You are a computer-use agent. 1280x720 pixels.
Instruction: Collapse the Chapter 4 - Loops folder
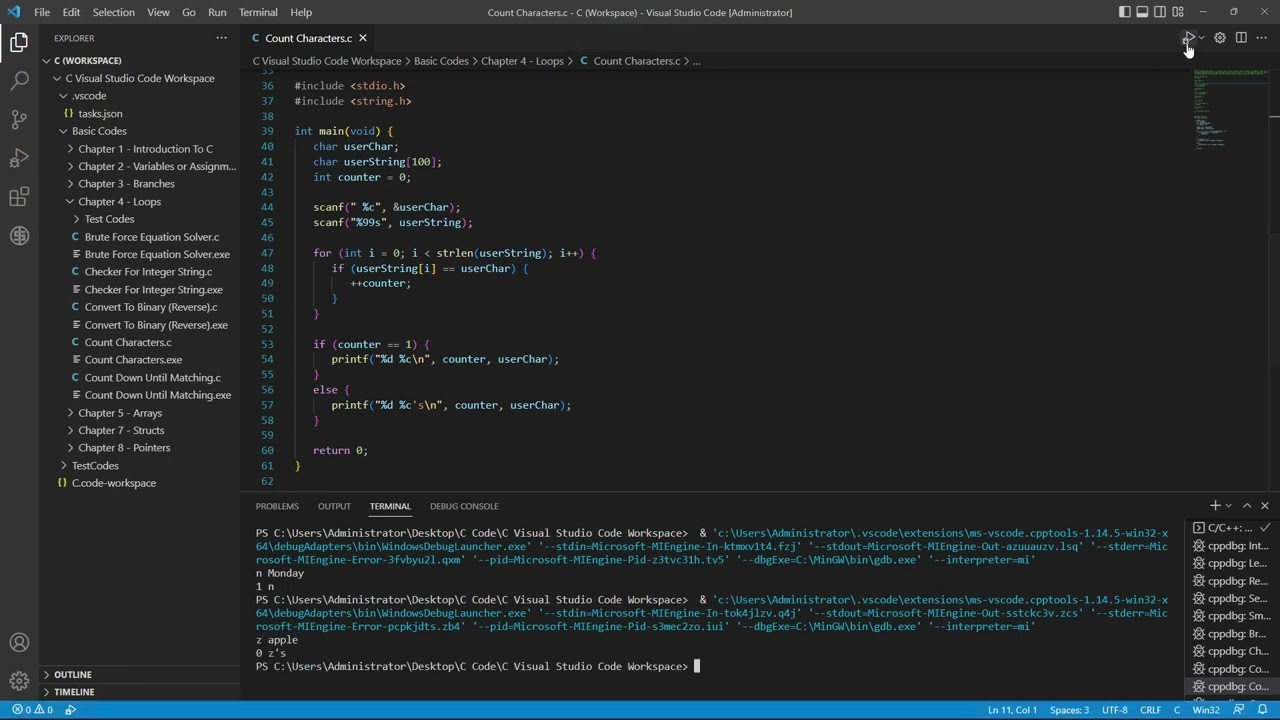click(x=140, y=202)
